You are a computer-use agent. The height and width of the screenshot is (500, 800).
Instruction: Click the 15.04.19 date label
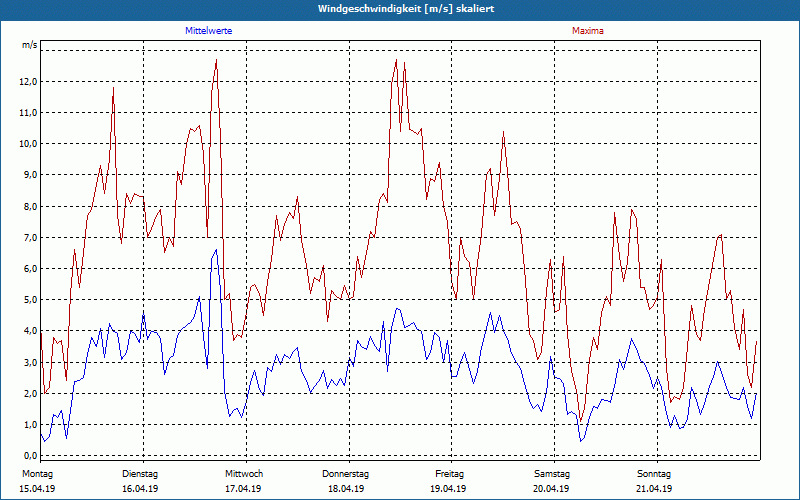click(x=37, y=489)
